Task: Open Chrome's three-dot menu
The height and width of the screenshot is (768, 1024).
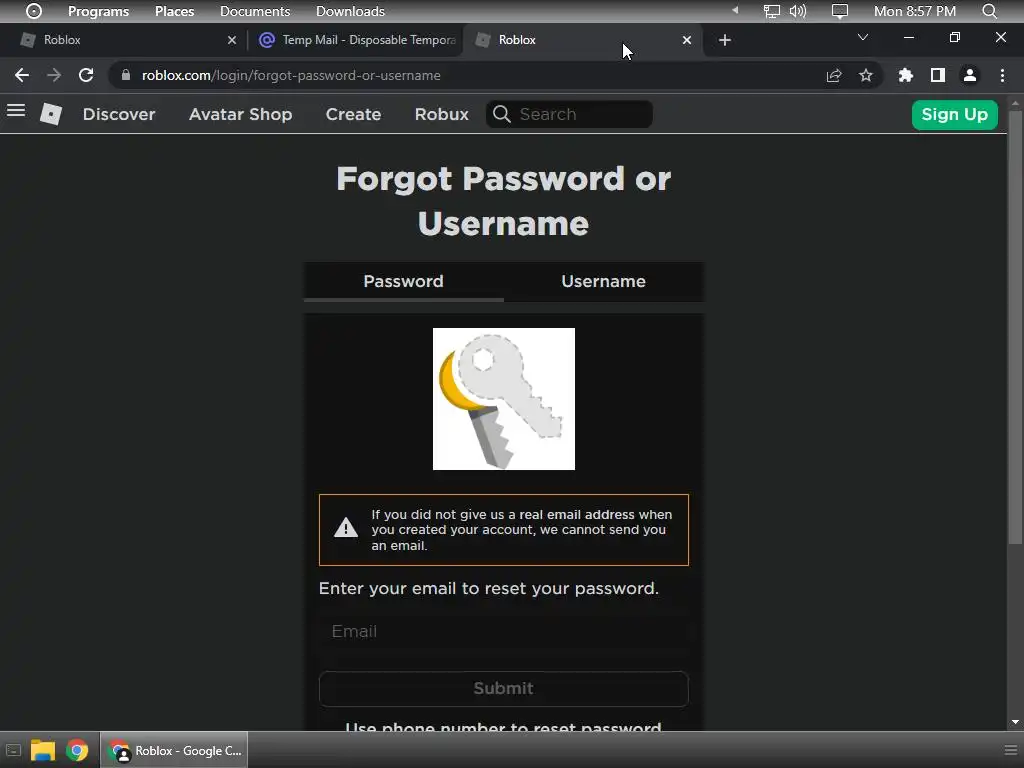Action: (1002, 75)
